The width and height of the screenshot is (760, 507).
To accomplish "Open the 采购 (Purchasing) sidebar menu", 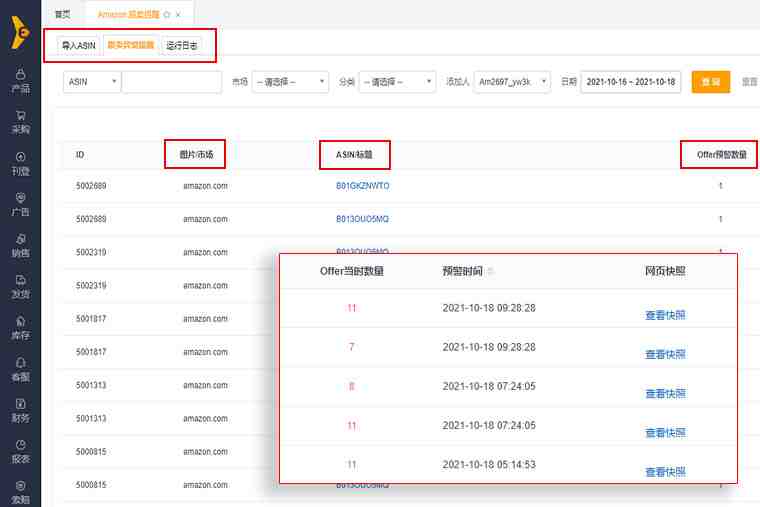I will (x=20, y=122).
